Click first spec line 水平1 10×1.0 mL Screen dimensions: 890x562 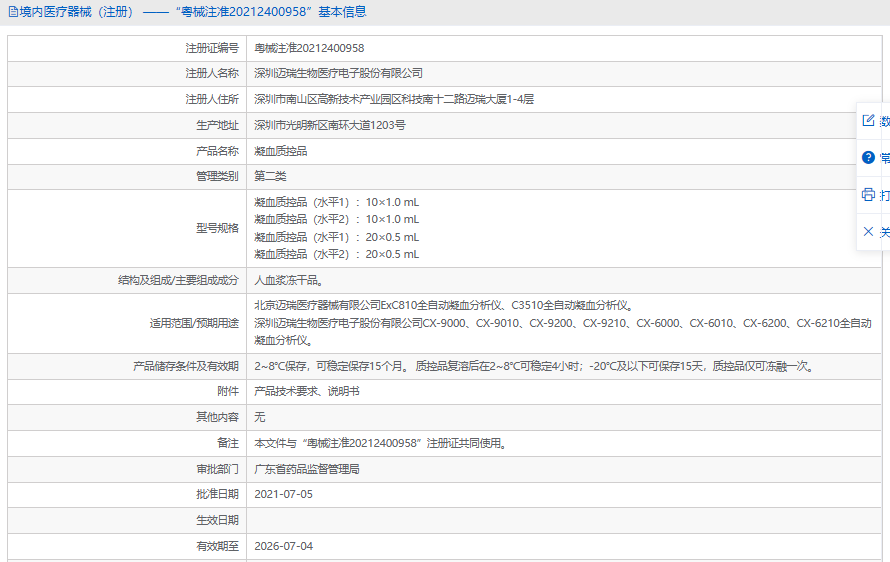coord(337,202)
